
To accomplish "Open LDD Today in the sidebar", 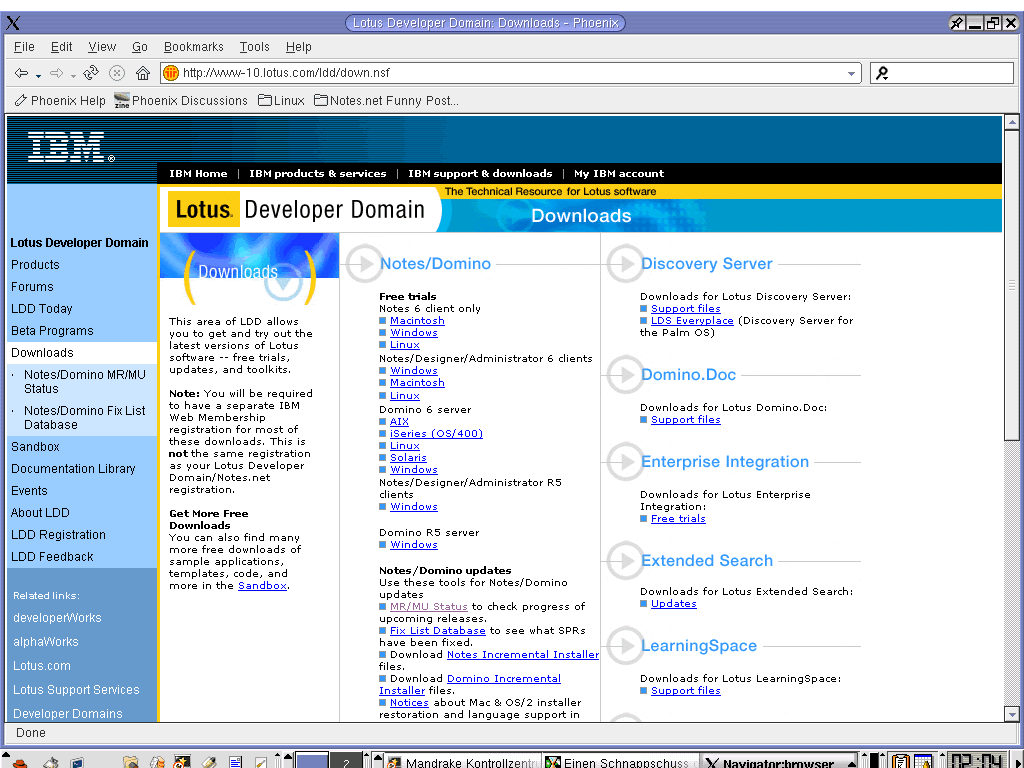I will 41,309.
